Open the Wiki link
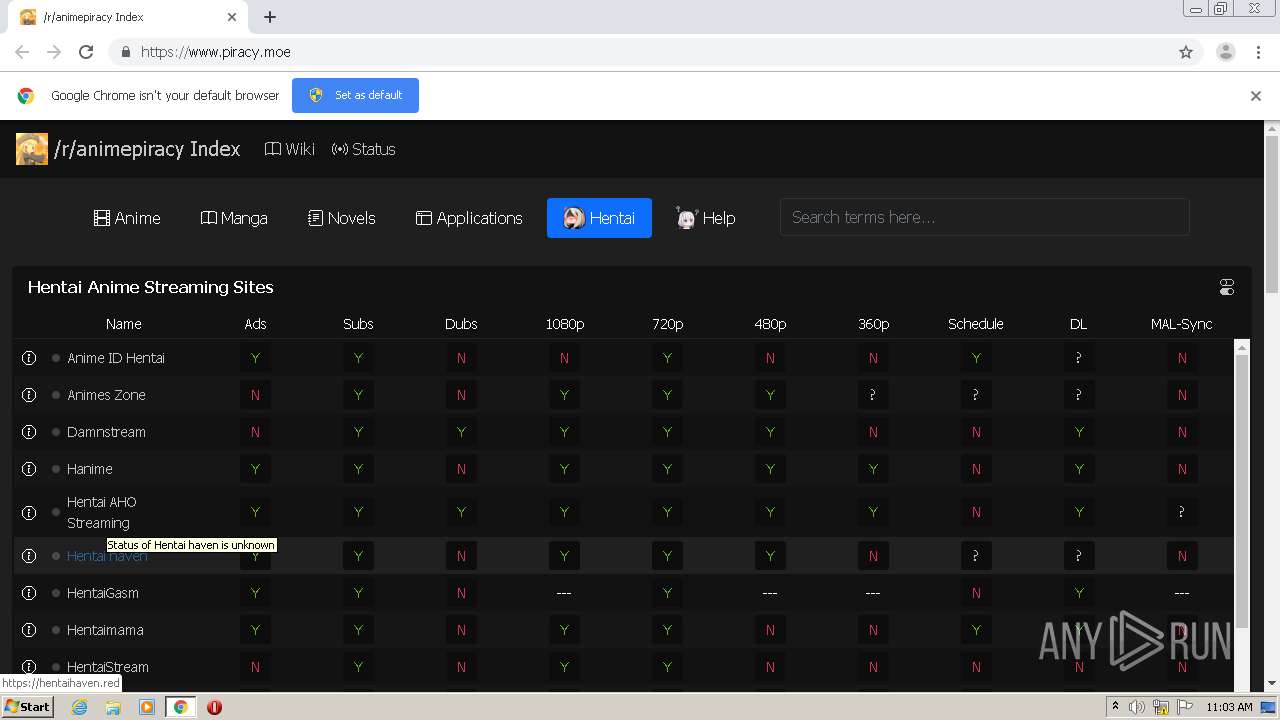 290,149
